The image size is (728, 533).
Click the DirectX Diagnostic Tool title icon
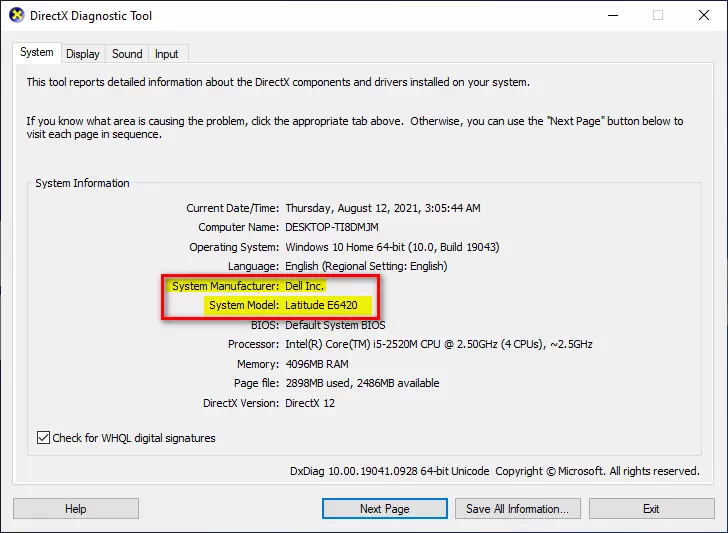click(x=17, y=15)
